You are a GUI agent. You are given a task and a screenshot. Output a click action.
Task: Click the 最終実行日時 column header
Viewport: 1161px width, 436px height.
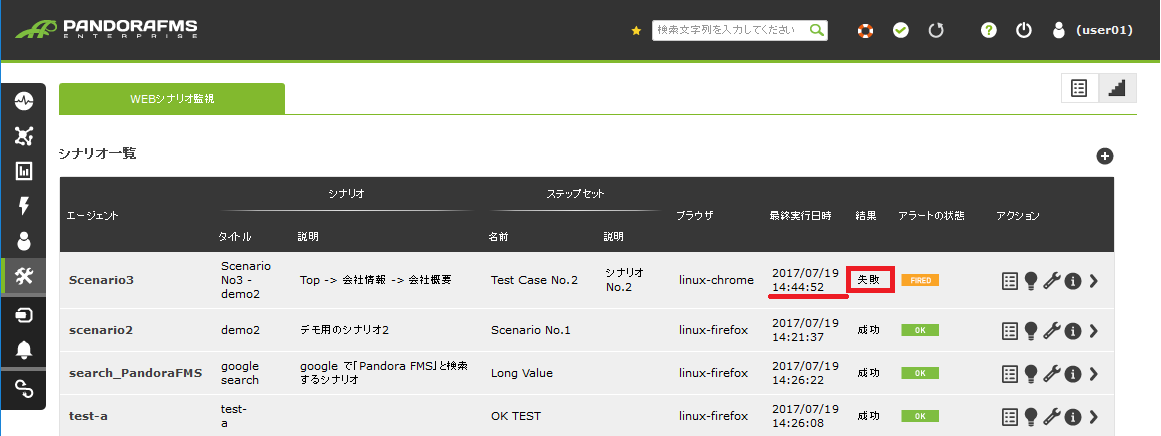point(800,216)
